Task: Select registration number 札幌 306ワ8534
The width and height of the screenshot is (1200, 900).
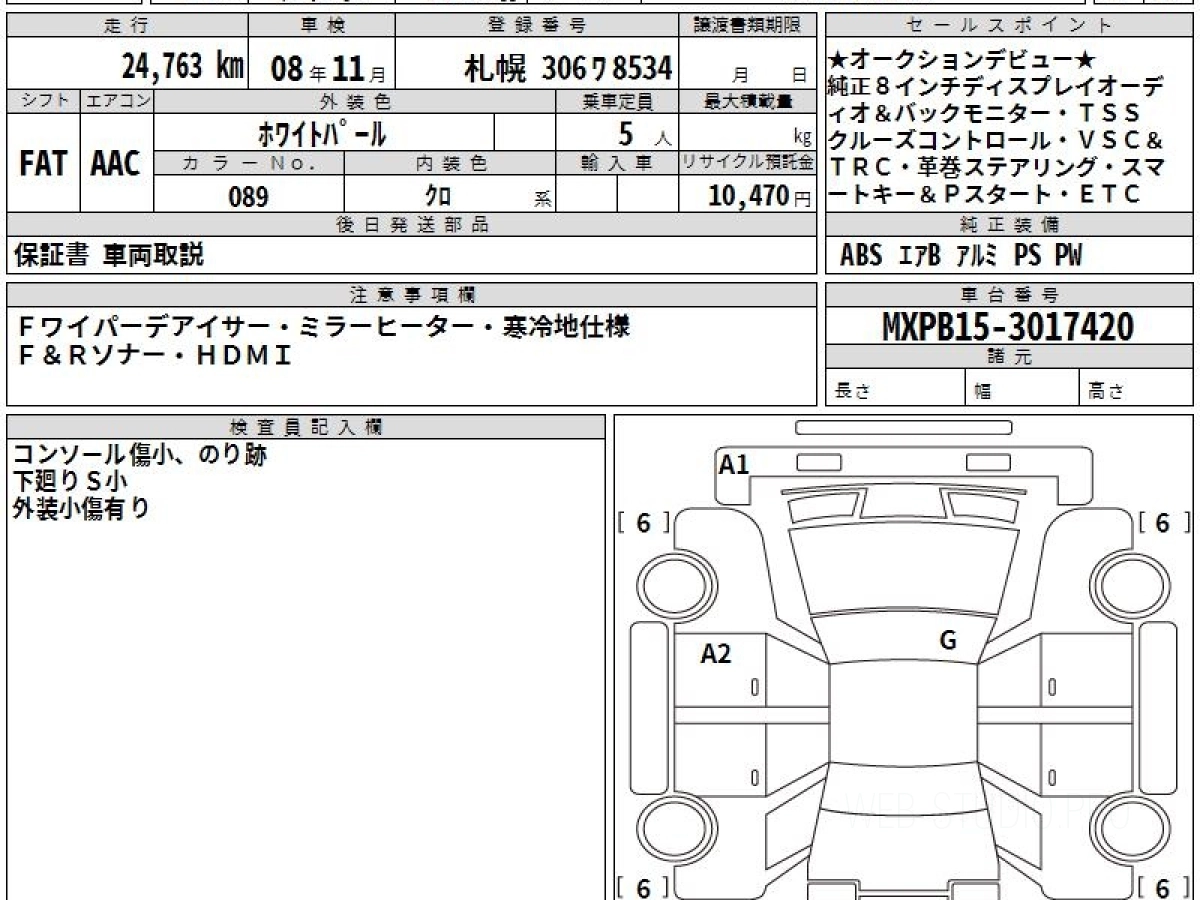Action: pos(568,68)
